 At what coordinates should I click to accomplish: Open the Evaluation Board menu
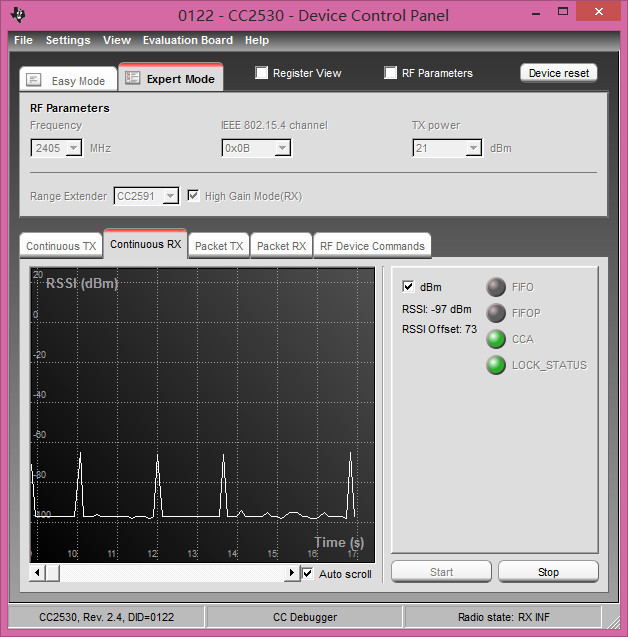(x=188, y=40)
